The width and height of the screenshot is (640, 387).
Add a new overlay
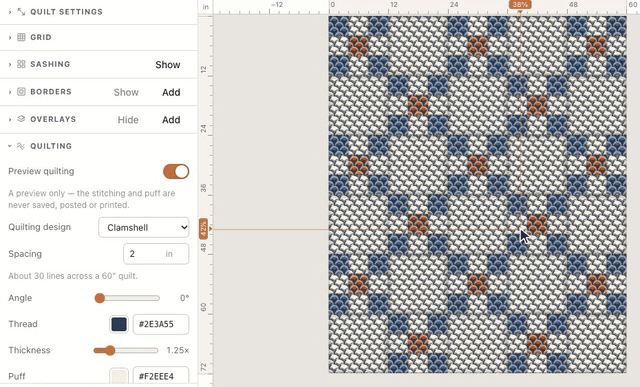[x=171, y=120]
